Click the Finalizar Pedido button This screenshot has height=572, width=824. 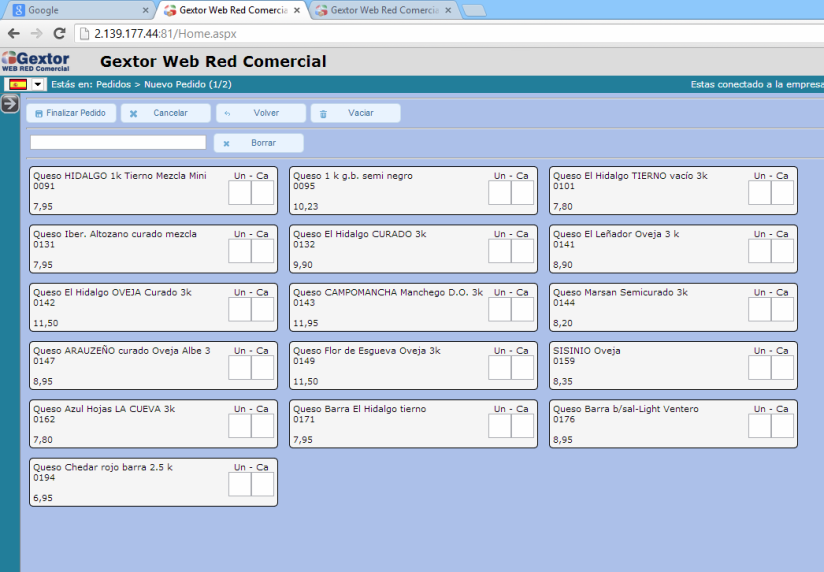[x=71, y=113]
